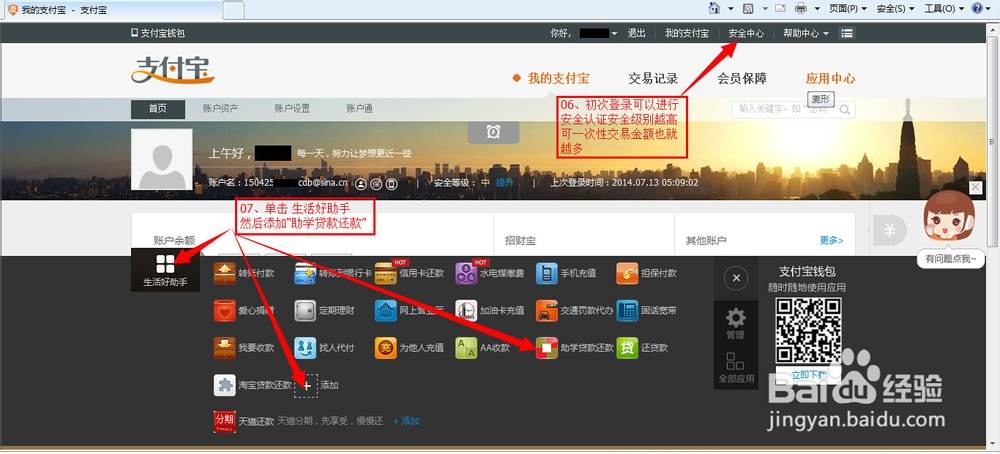Click the 支付宝钱包 link in top bar
1000x454 pixels.
point(158,33)
